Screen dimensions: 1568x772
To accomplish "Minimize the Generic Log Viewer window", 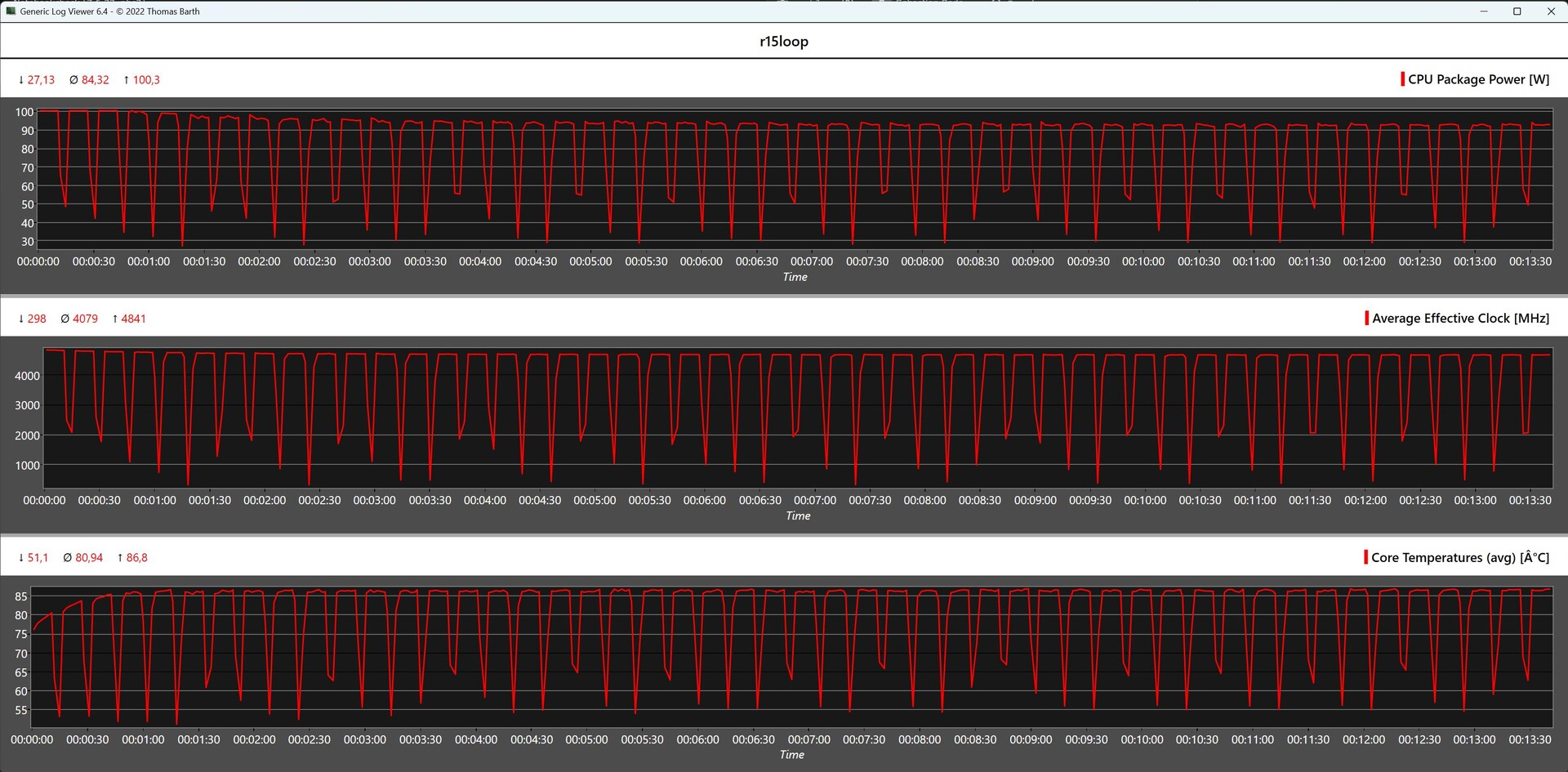I will (x=1484, y=11).
